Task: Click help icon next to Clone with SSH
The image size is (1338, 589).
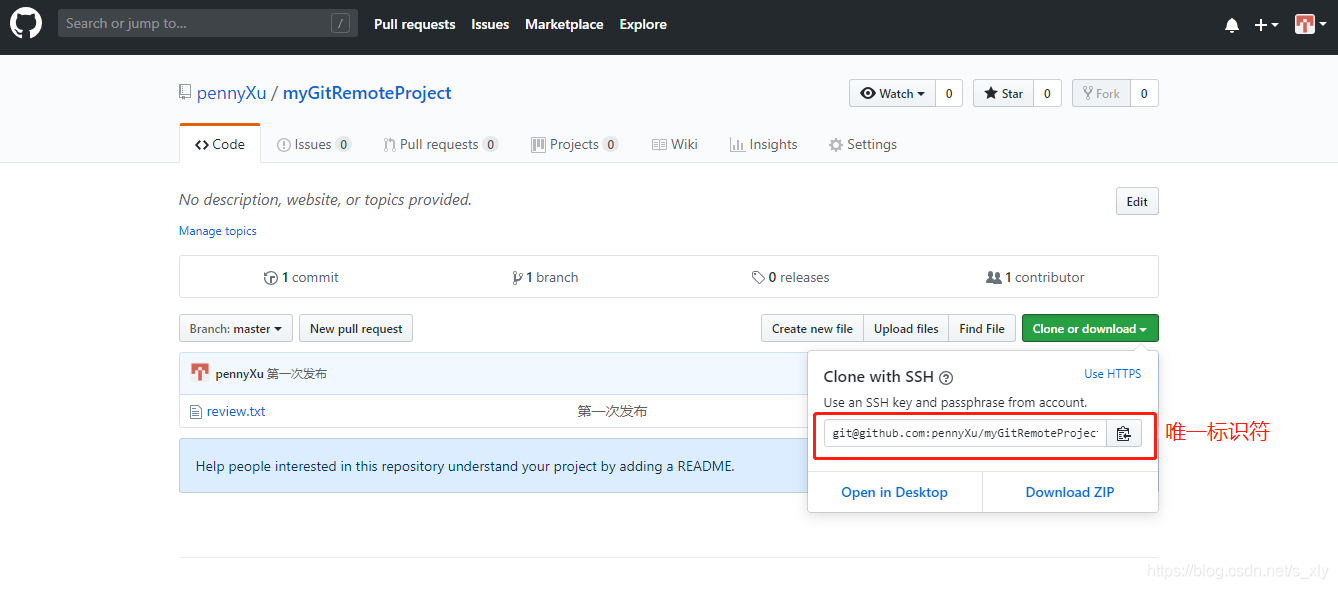Action: pos(946,378)
